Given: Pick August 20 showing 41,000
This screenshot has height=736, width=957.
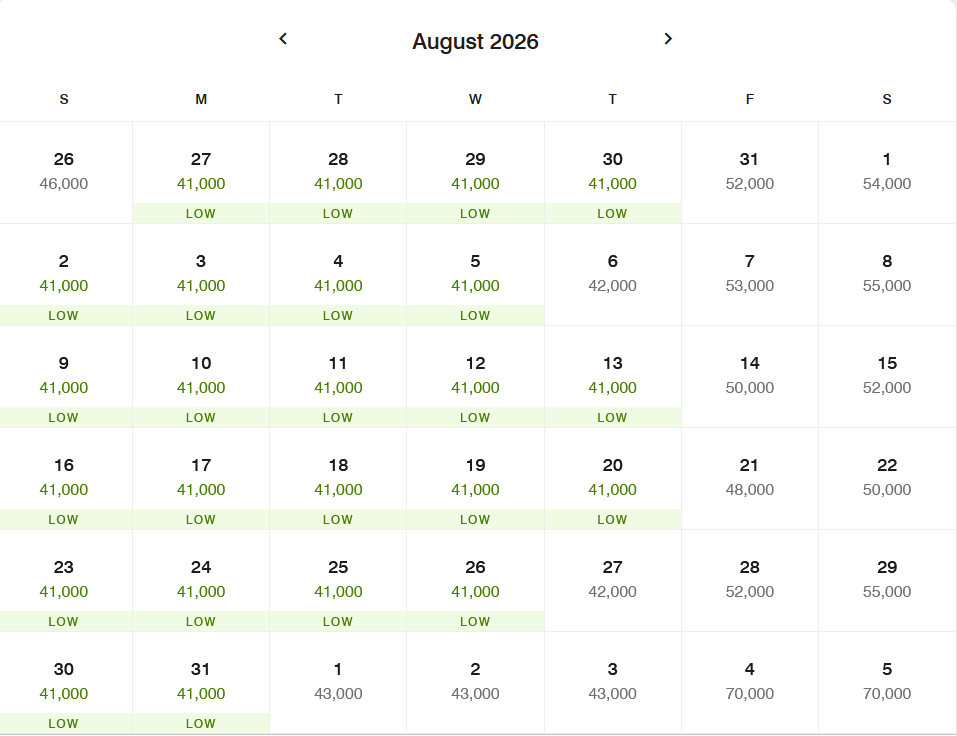Looking at the screenshot, I should tap(612, 477).
